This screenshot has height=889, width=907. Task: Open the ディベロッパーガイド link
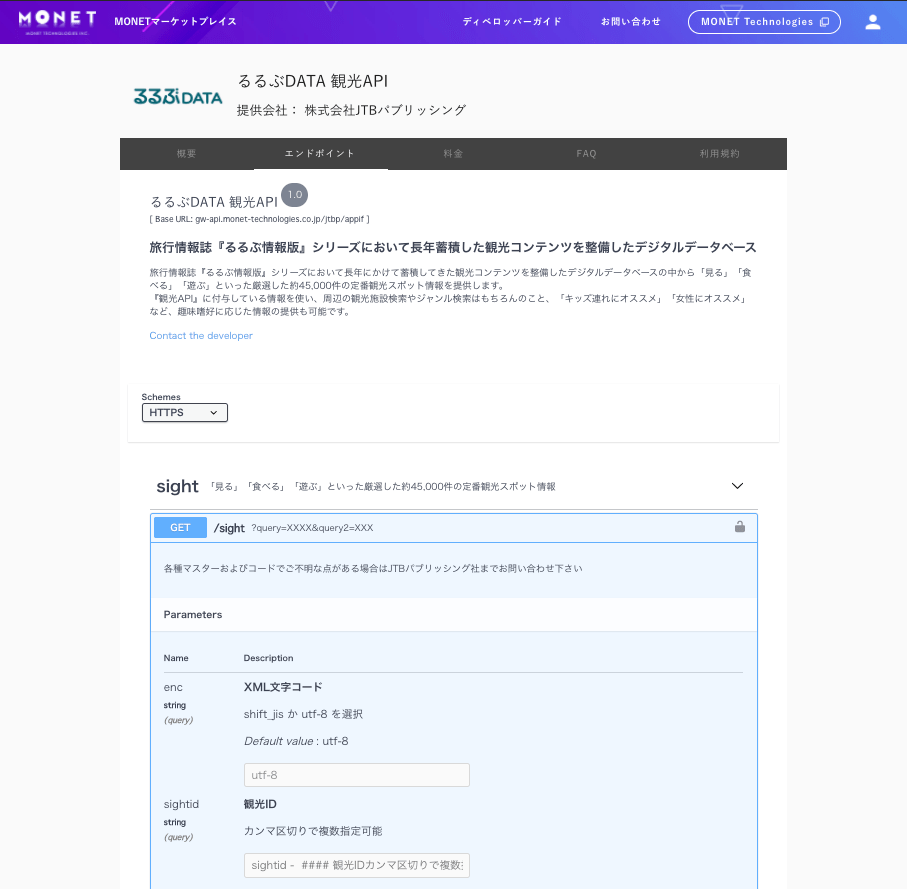512,21
